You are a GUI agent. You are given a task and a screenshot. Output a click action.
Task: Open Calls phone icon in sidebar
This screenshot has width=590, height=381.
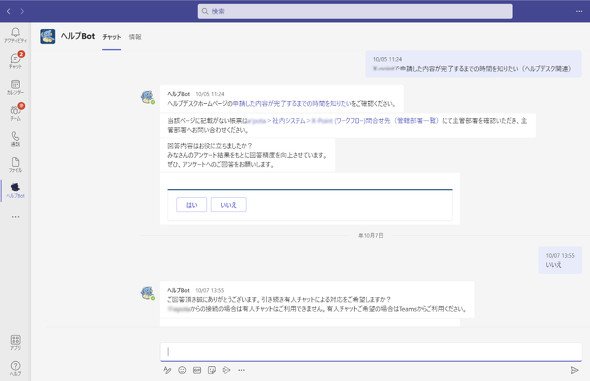(15, 139)
